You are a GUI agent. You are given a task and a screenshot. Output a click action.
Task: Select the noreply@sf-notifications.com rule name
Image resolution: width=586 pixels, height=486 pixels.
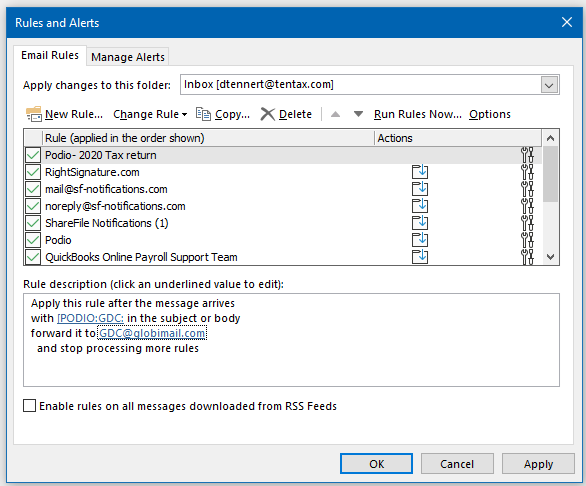[115, 206]
